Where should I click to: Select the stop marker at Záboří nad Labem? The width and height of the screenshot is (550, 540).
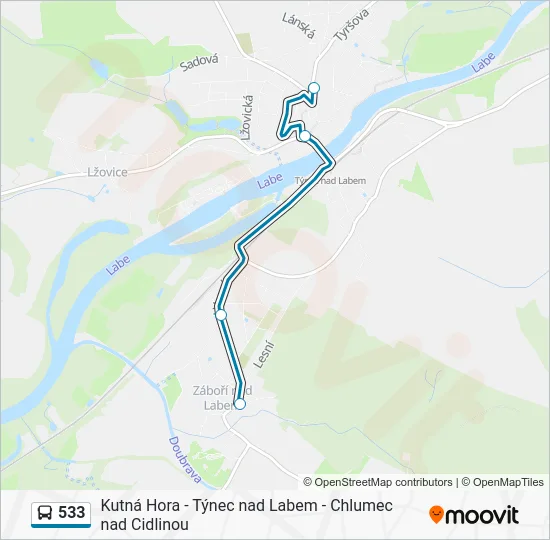pos(240,404)
